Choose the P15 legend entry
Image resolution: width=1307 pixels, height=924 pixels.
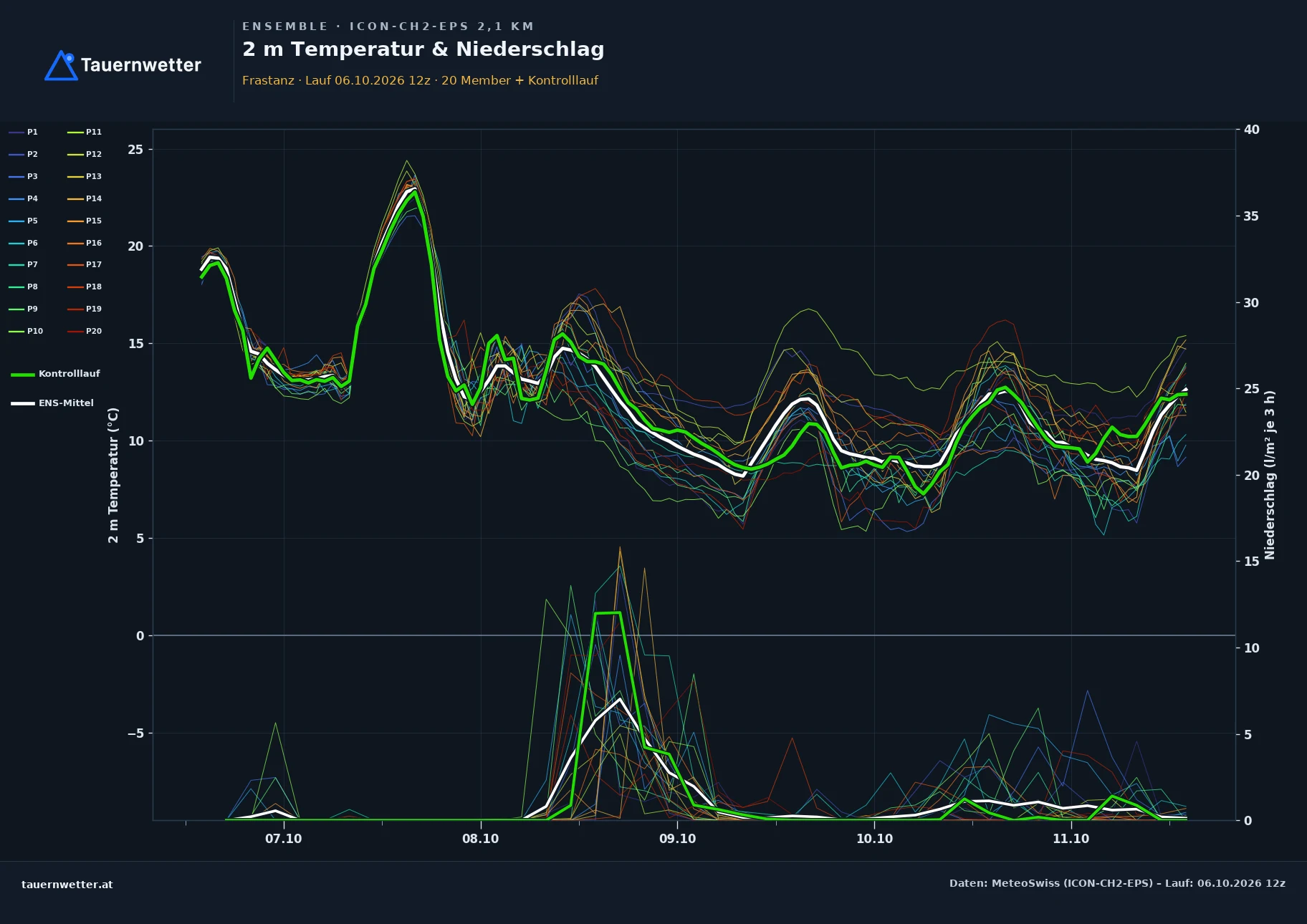85,221
